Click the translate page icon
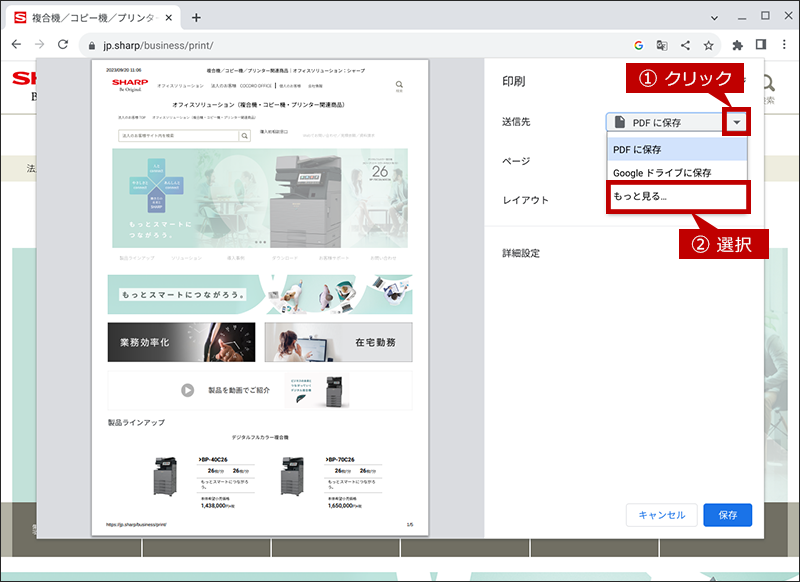 662,45
